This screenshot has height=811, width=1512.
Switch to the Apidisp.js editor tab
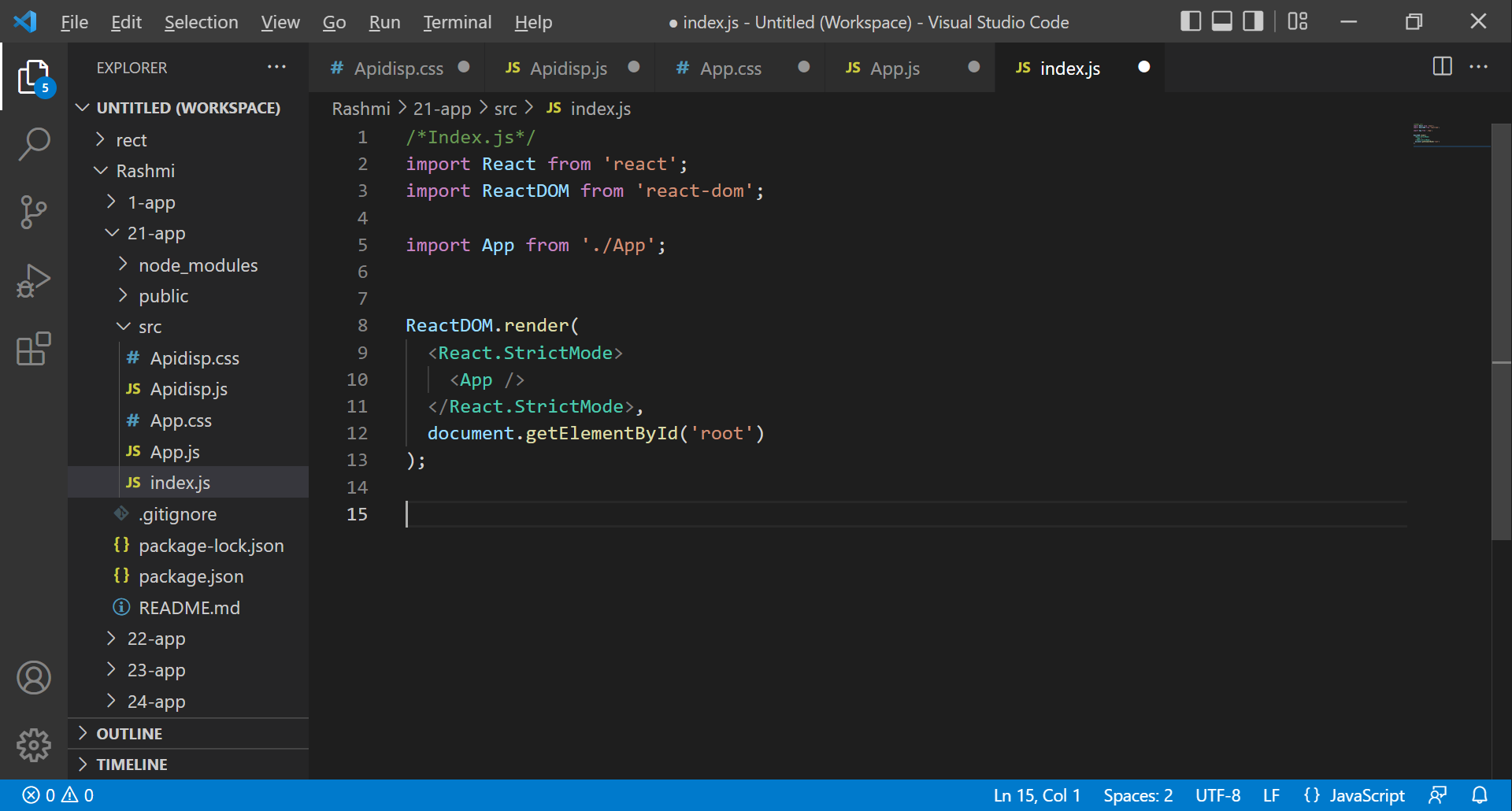point(569,69)
